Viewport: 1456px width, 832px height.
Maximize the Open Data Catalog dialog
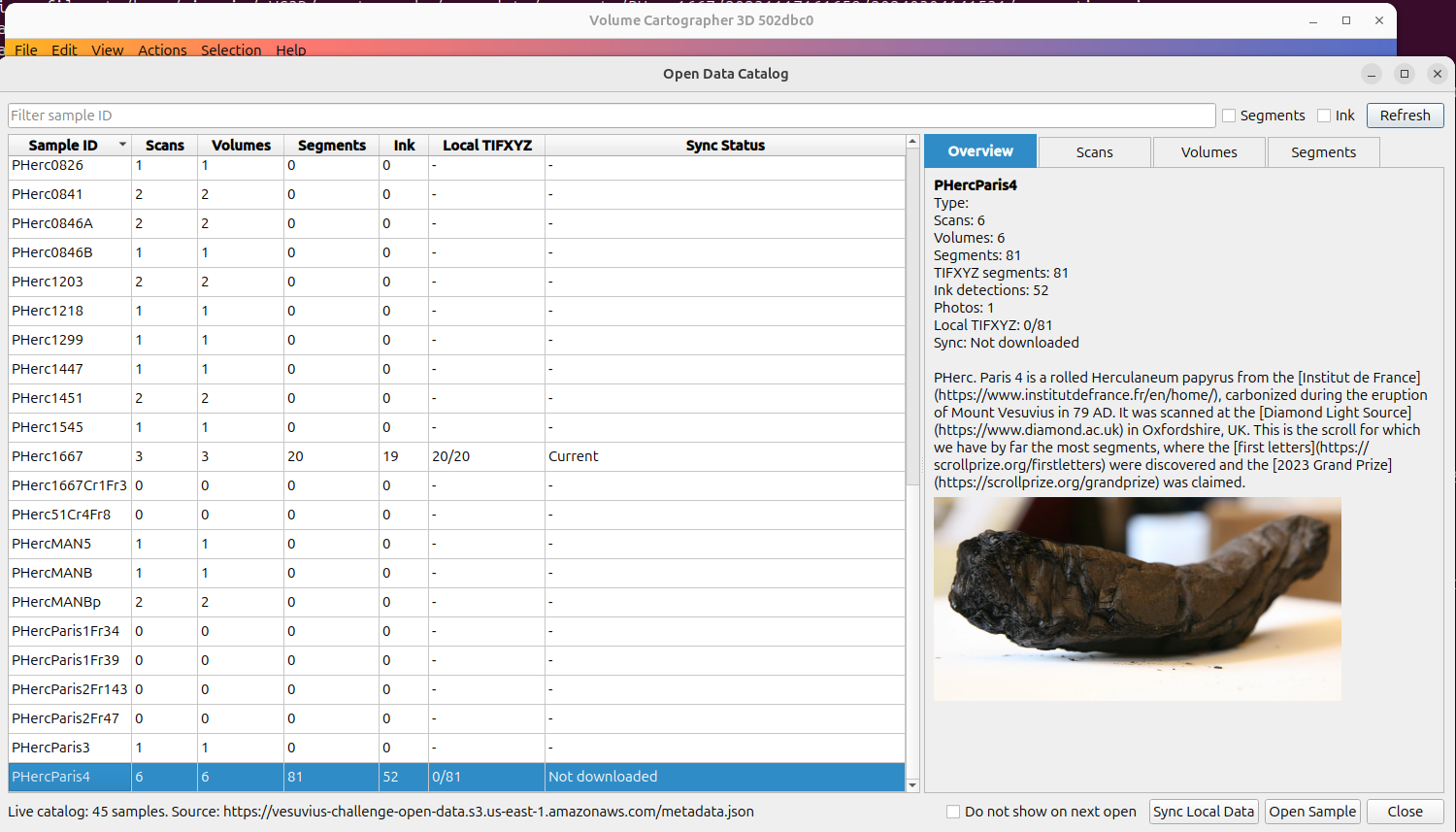[1405, 74]
